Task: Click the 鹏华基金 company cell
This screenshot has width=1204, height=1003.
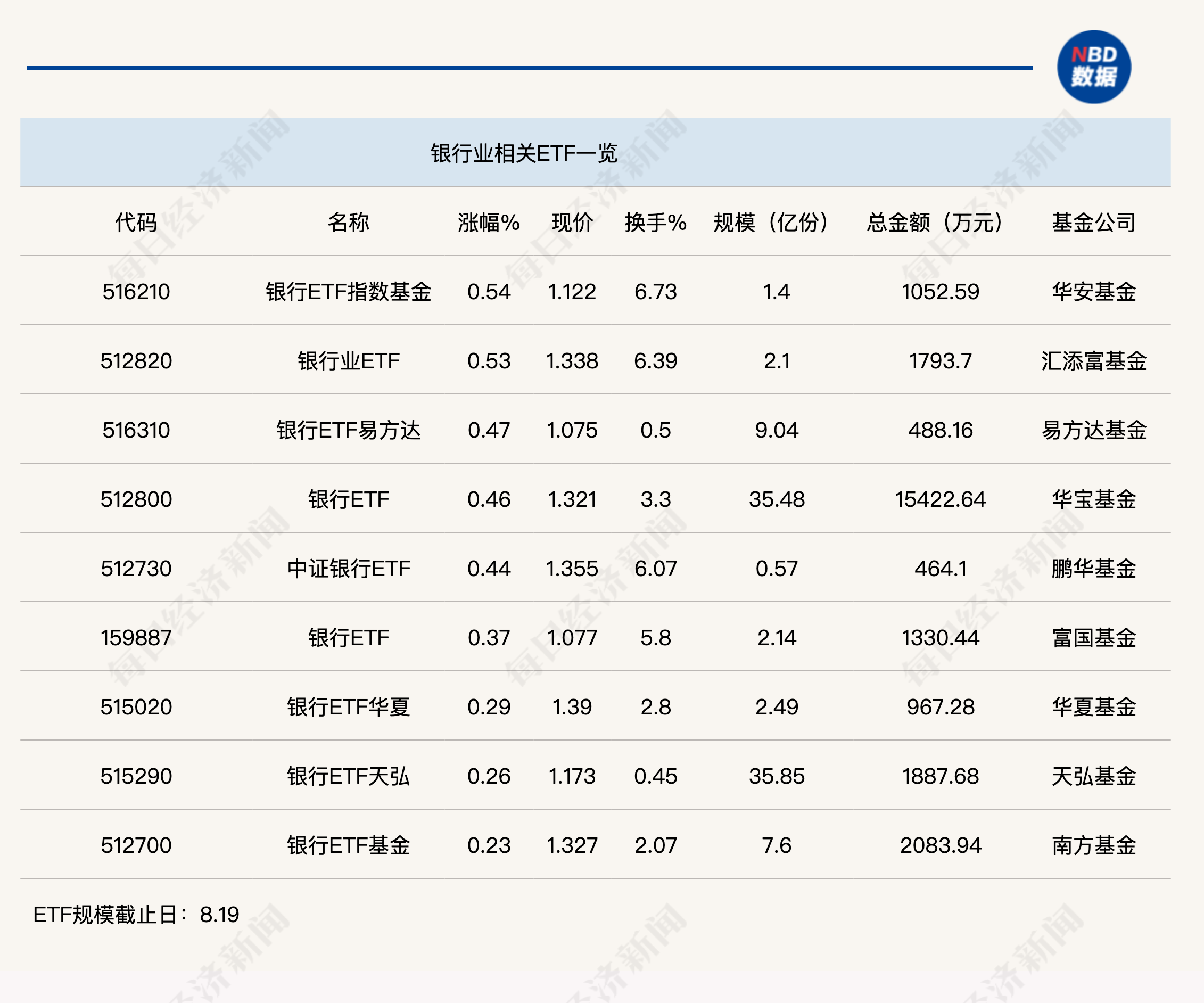Action: (1093, 569)
